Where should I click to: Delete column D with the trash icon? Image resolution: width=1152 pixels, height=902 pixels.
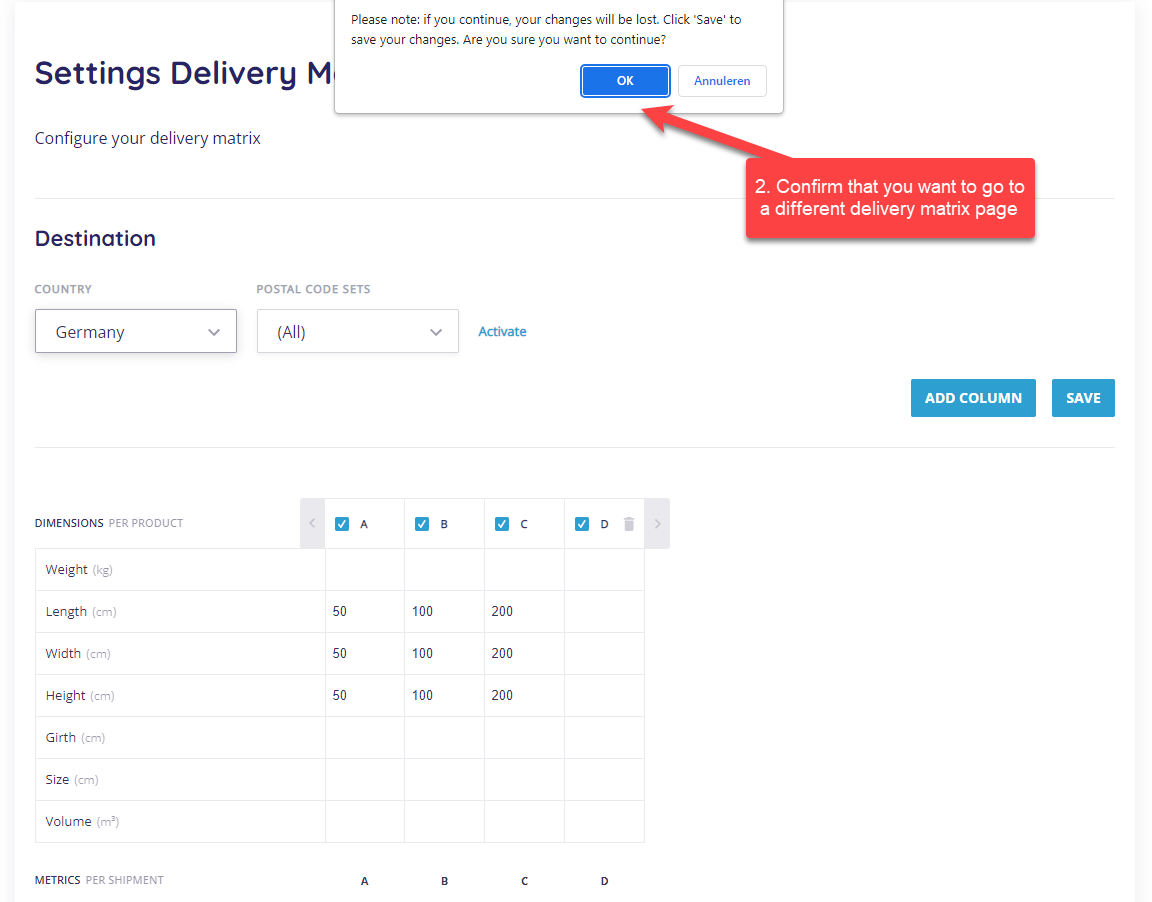(629, 524)
